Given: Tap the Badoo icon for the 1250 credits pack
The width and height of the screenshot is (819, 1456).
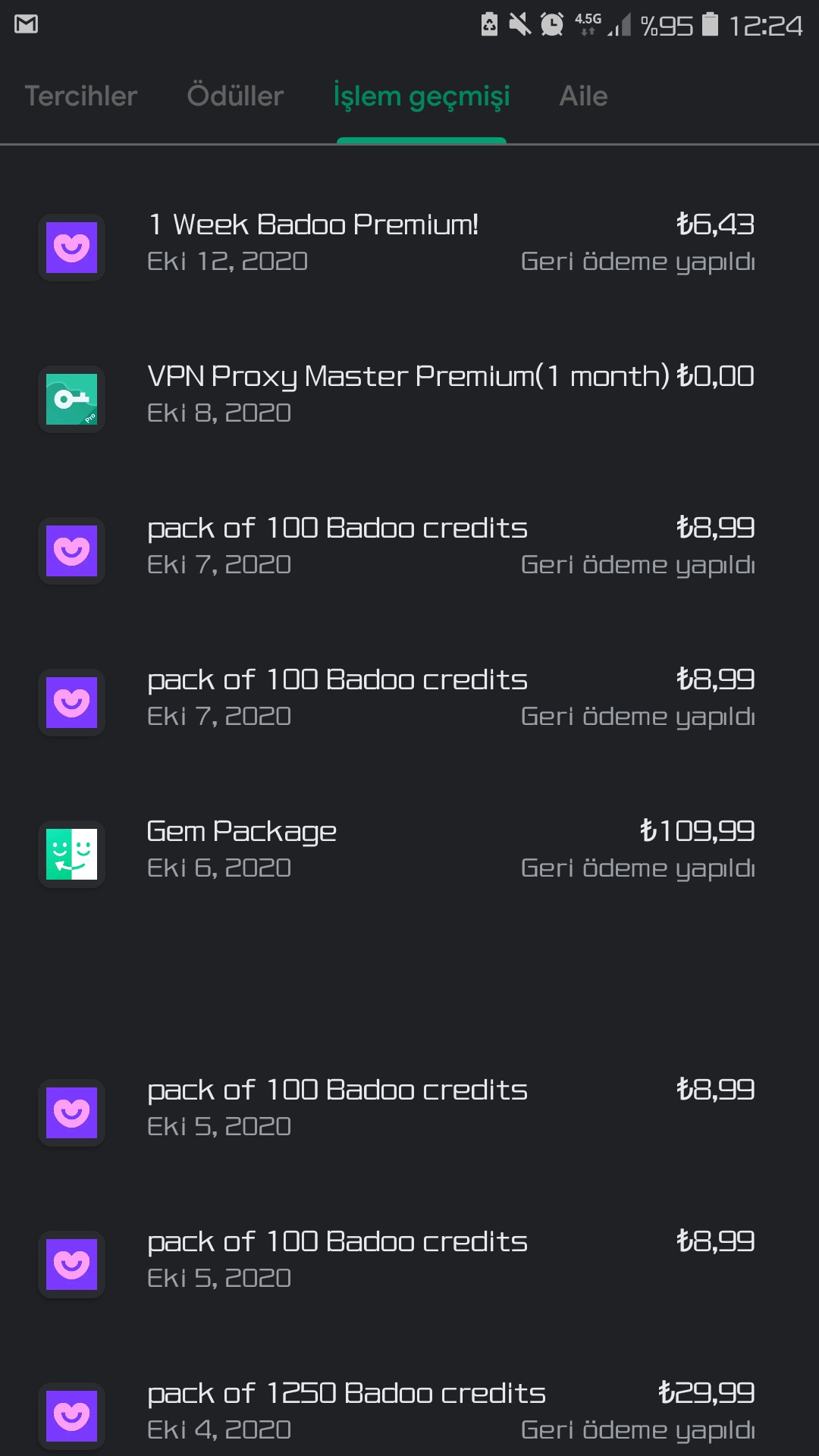Looking at the screenshot, I should point(71,1416).
